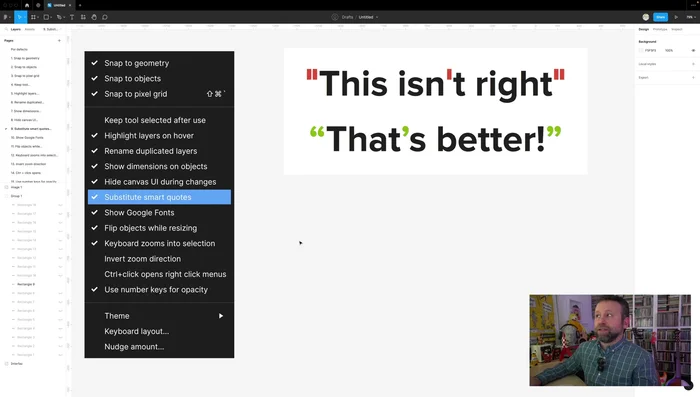Open the community globe icon in tab bar
This screenshot has width=700, height=397.
(38, 5)
